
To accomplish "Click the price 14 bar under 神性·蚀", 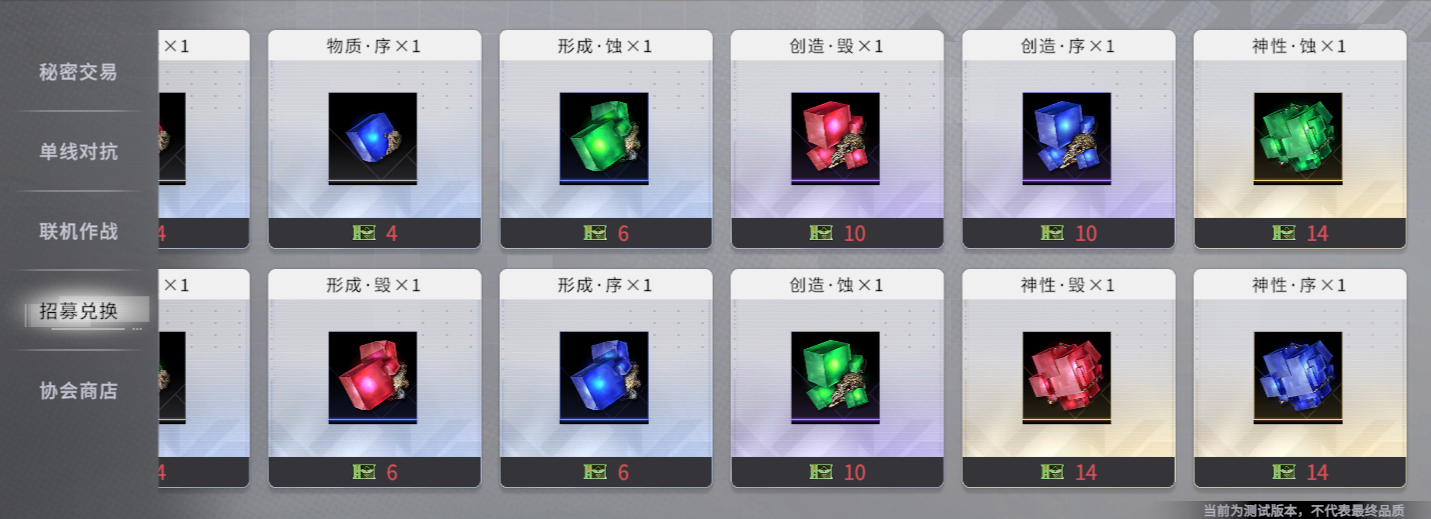I will click(x=1300, y=233).
